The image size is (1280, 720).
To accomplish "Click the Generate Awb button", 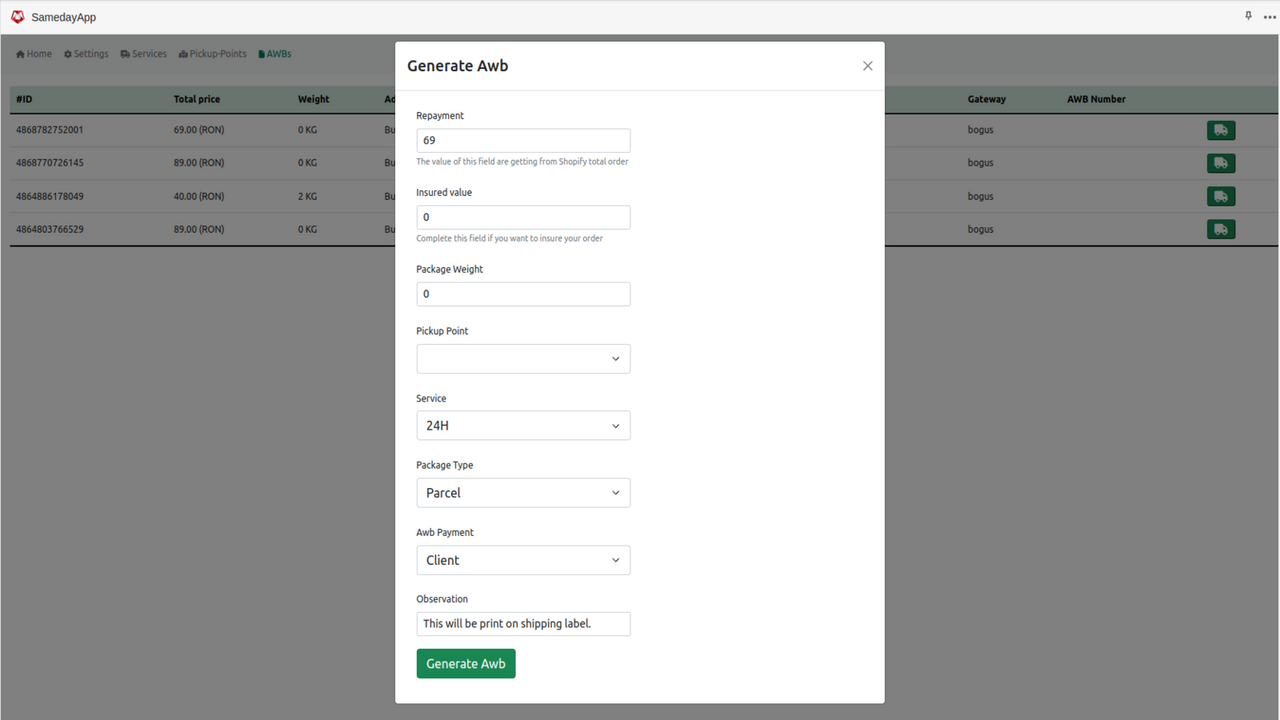I will pyautogui.click(x=465, y=663).
